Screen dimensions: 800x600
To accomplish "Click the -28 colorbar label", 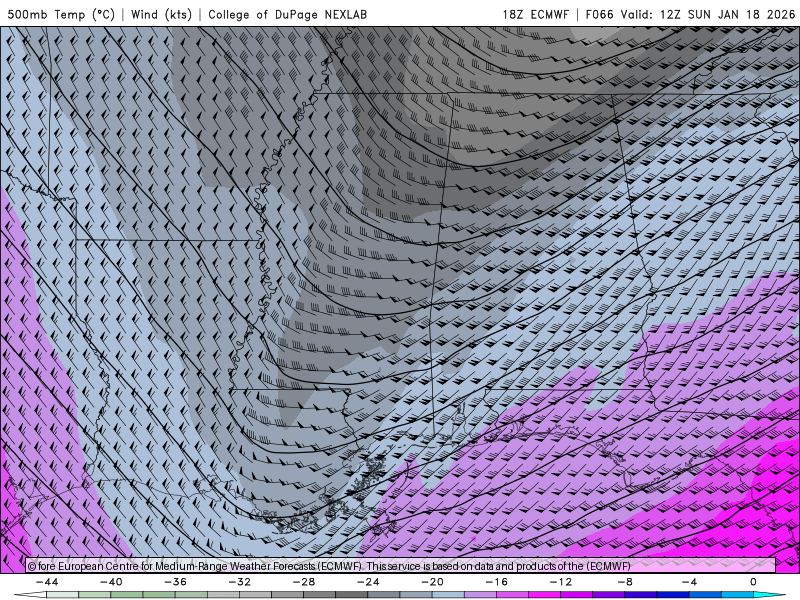I will pos(304,582).
